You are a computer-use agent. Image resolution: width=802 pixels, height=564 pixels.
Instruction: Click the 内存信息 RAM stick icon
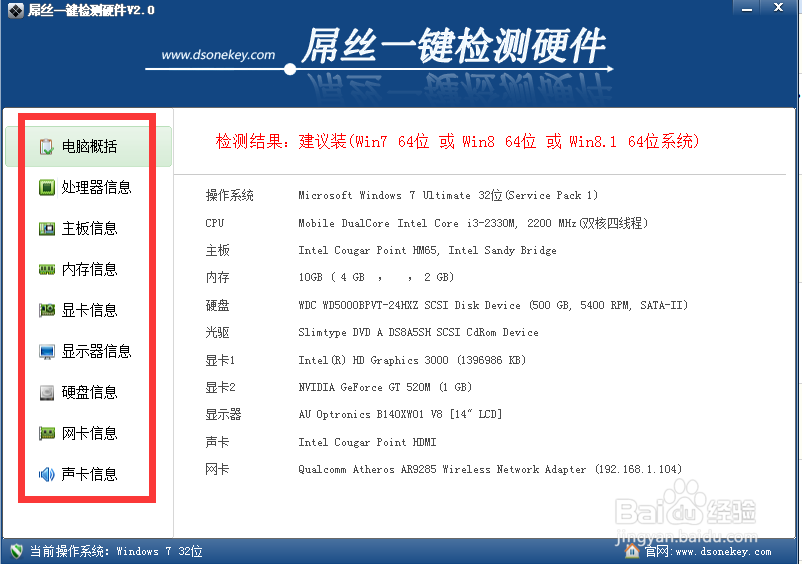(x=47, y=269)
